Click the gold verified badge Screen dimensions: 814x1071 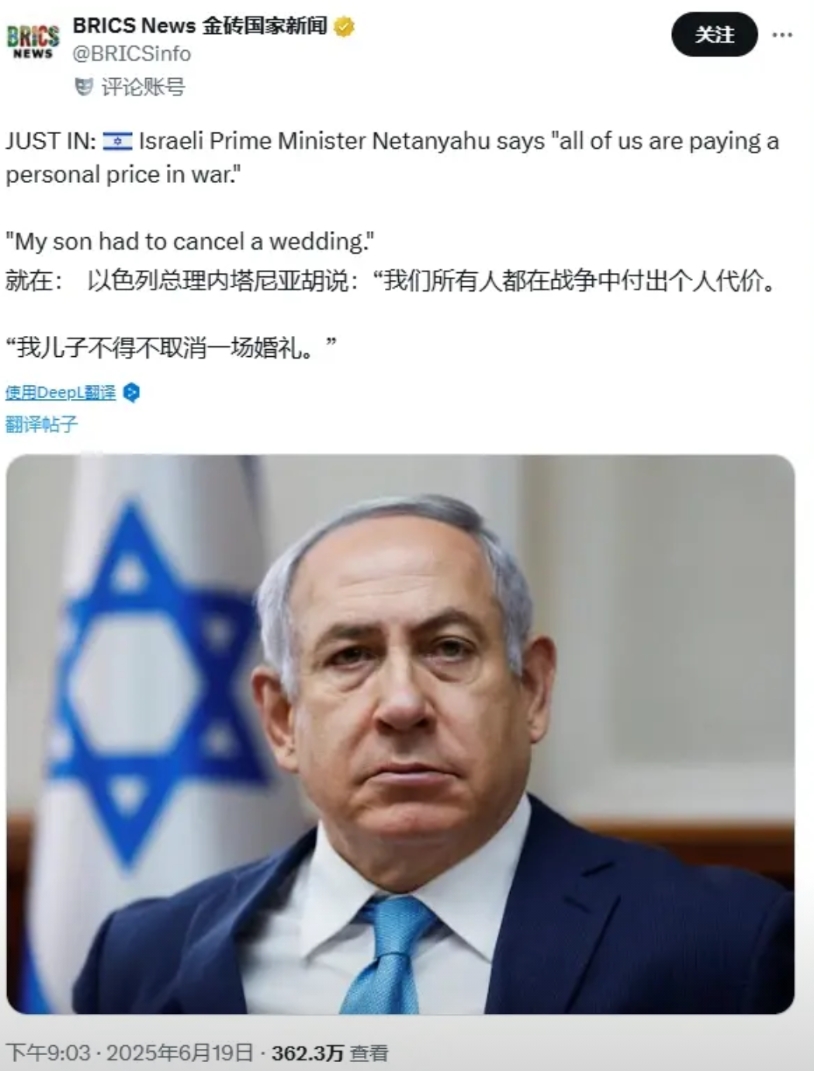click(343, 27)
